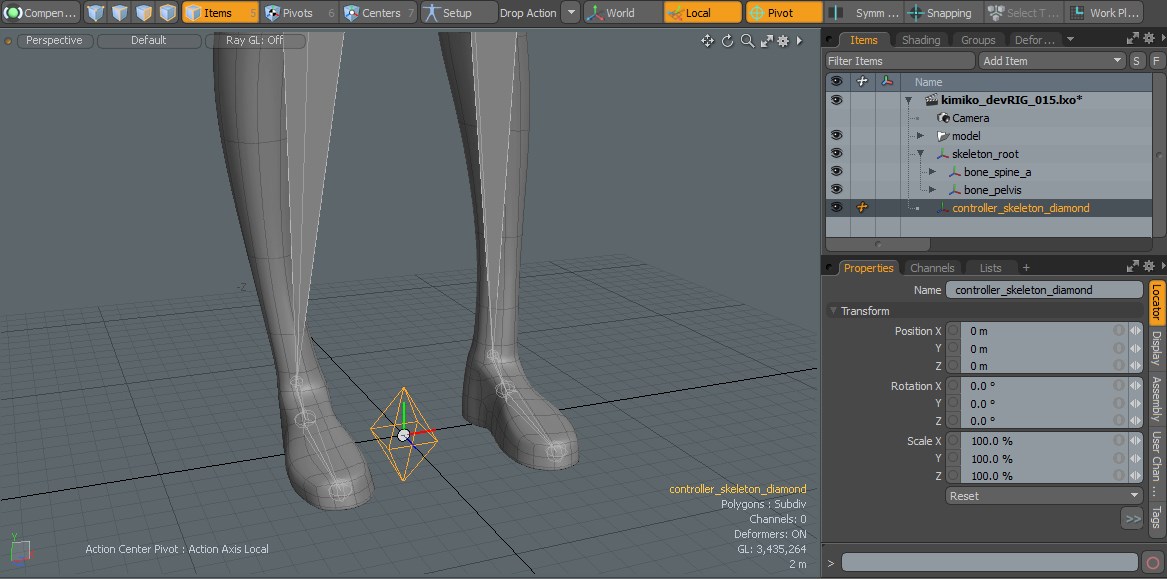The height and width of the screenshot is (579, 1167).
Task: Toggle visibility of kimiko_devRIG_015.lxo scene
Action: tap(837, 100)
